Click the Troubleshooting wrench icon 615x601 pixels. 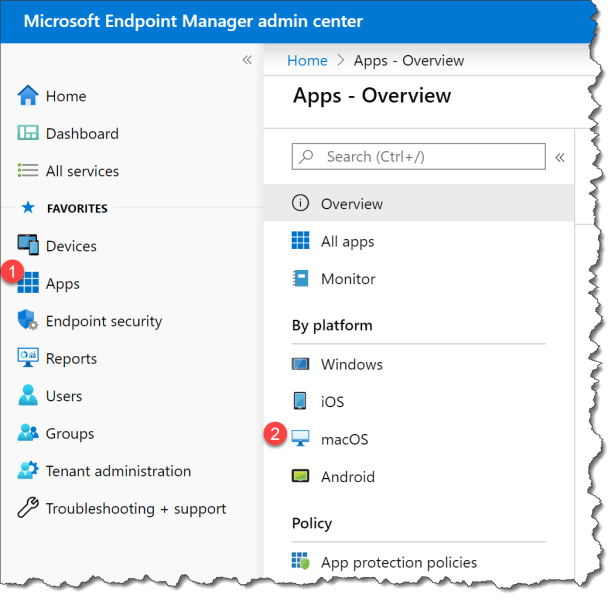pos(28,508)
